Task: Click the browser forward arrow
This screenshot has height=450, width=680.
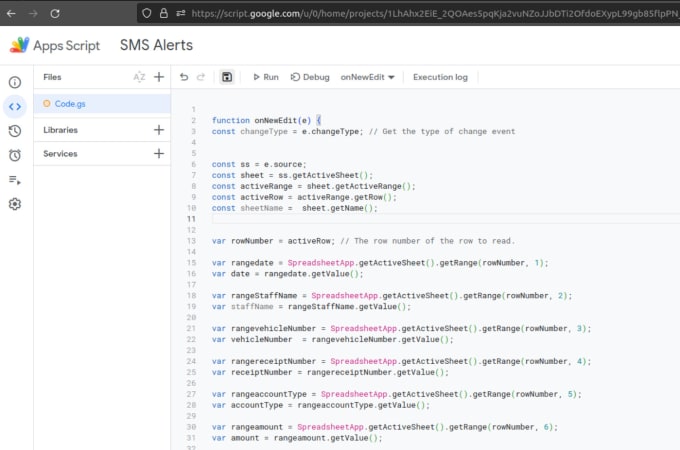Action: [33, 13]
